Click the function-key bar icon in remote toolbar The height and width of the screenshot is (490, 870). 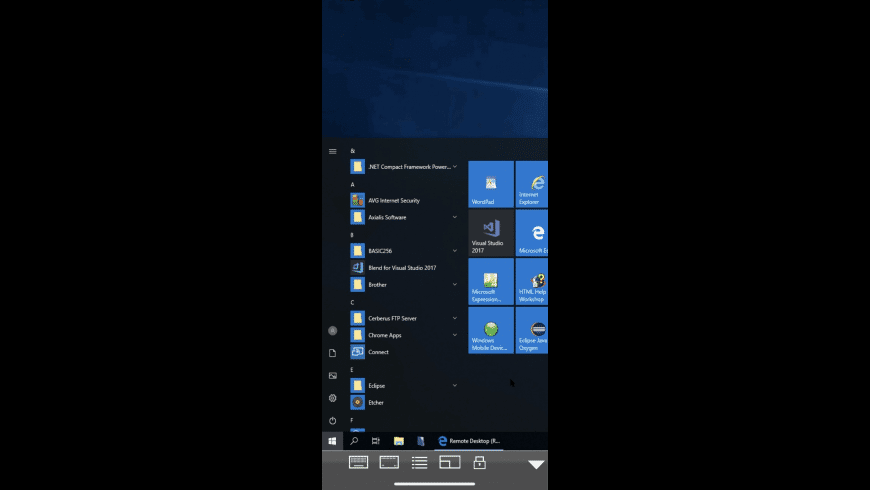(x=389, y=462)
